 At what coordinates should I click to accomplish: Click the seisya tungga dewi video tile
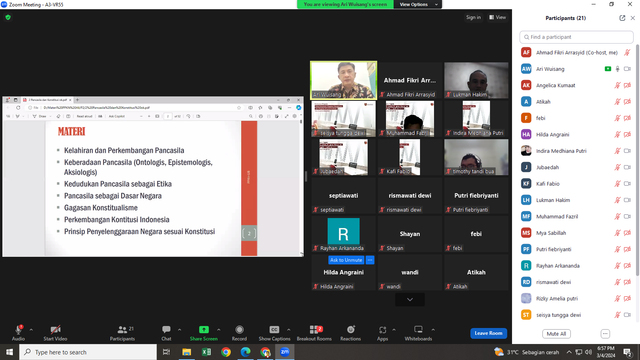(343, 119)
